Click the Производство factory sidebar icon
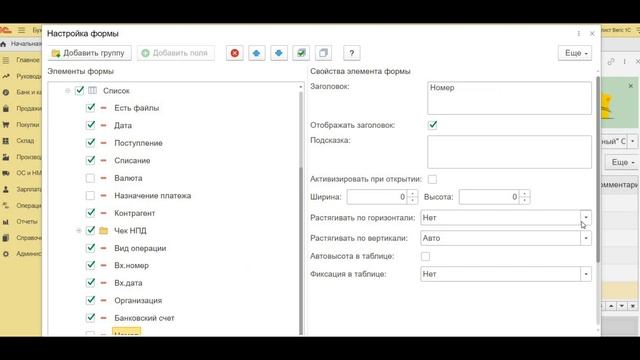The image size is (640, 360). pos(6,157)
